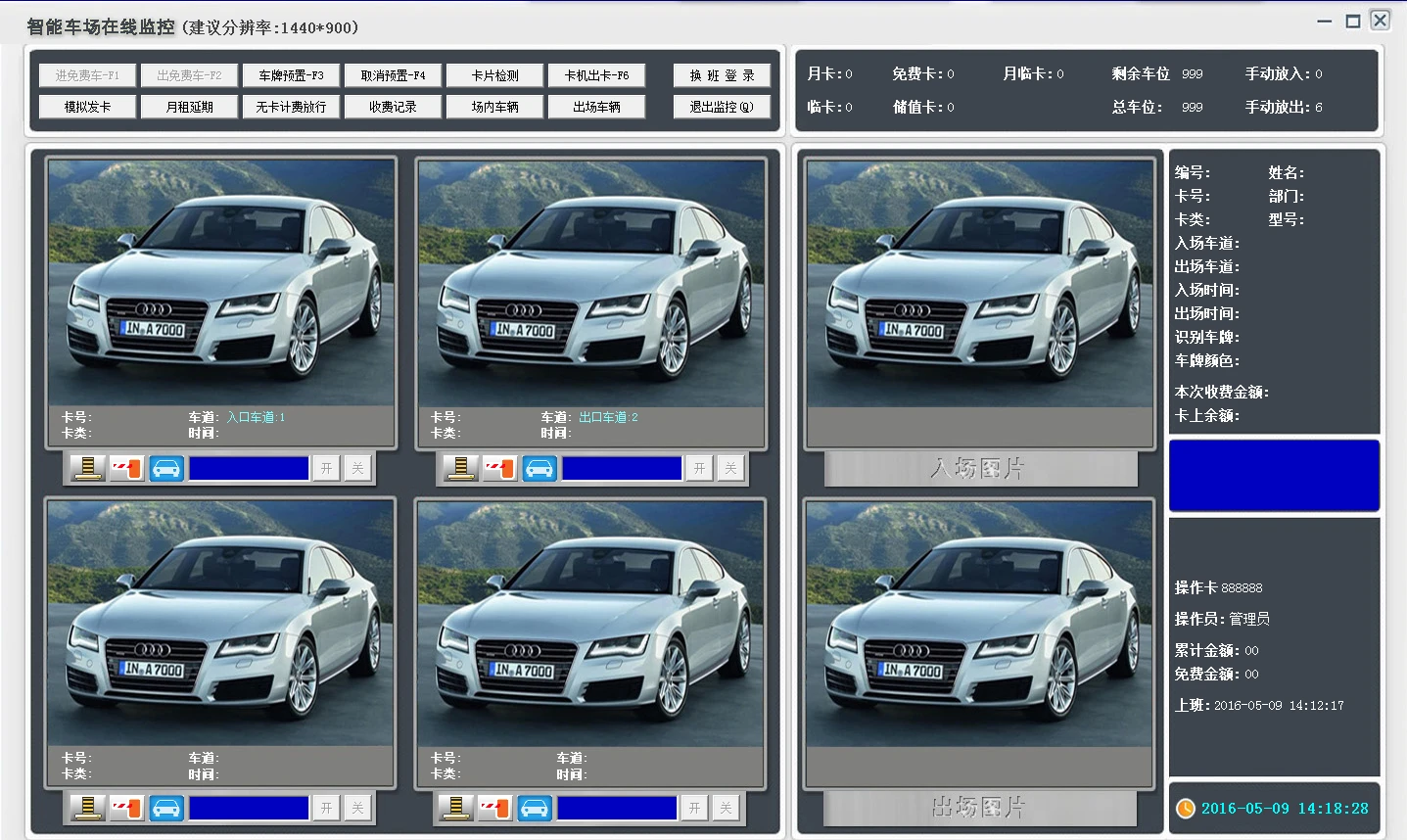Click the 手动放出: 6 counter
This screenshot has width=1407, height=840.
click(1284, 107)
